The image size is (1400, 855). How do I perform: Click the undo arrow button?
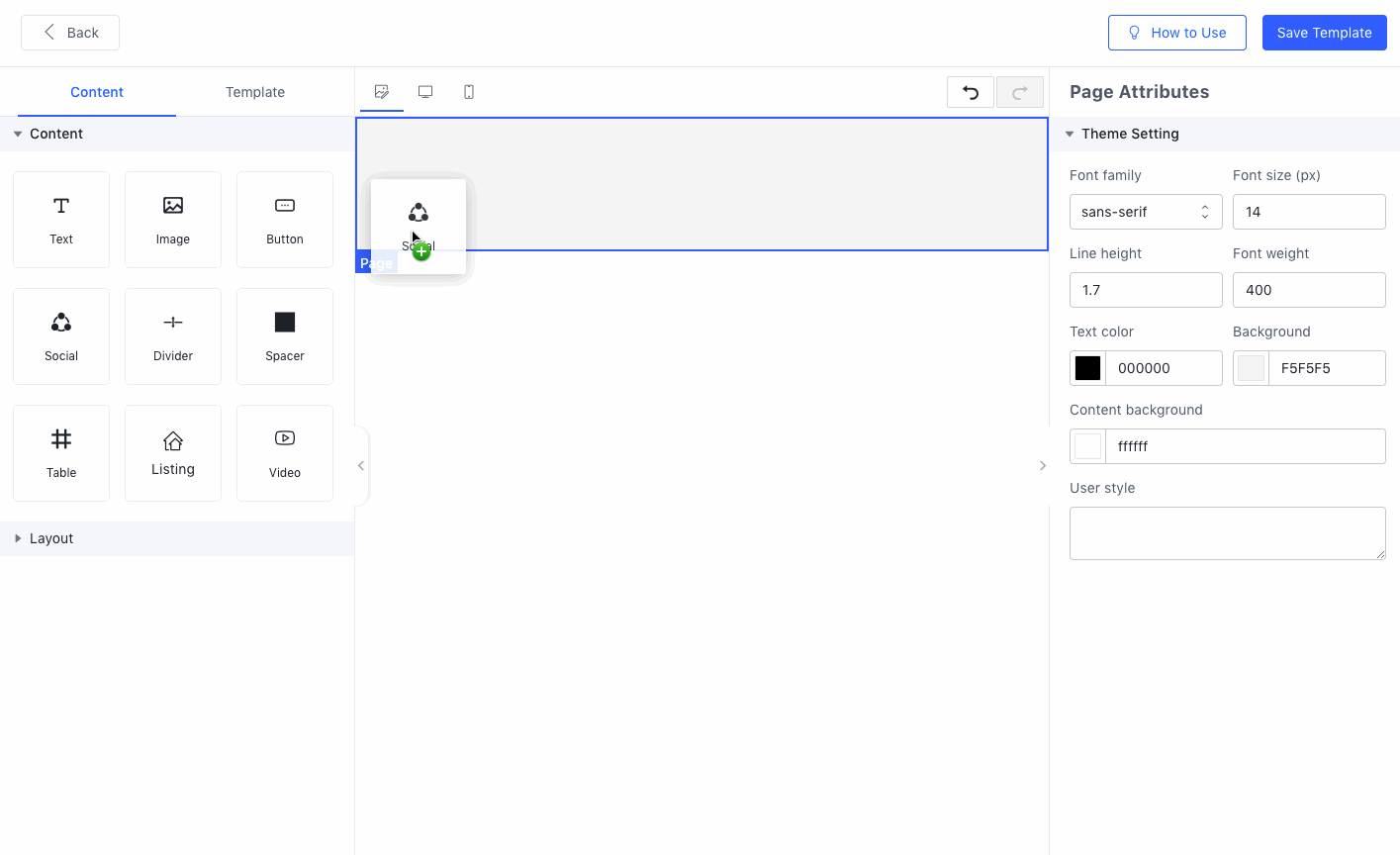coord(971,92)
